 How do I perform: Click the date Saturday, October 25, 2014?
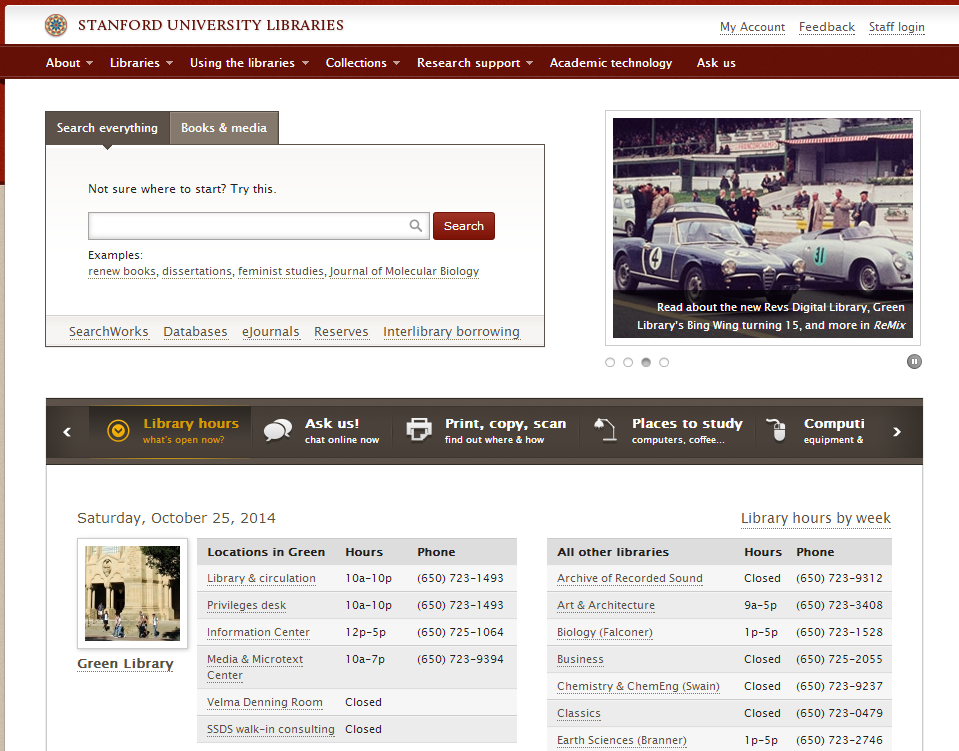click(x=176, y=518)
